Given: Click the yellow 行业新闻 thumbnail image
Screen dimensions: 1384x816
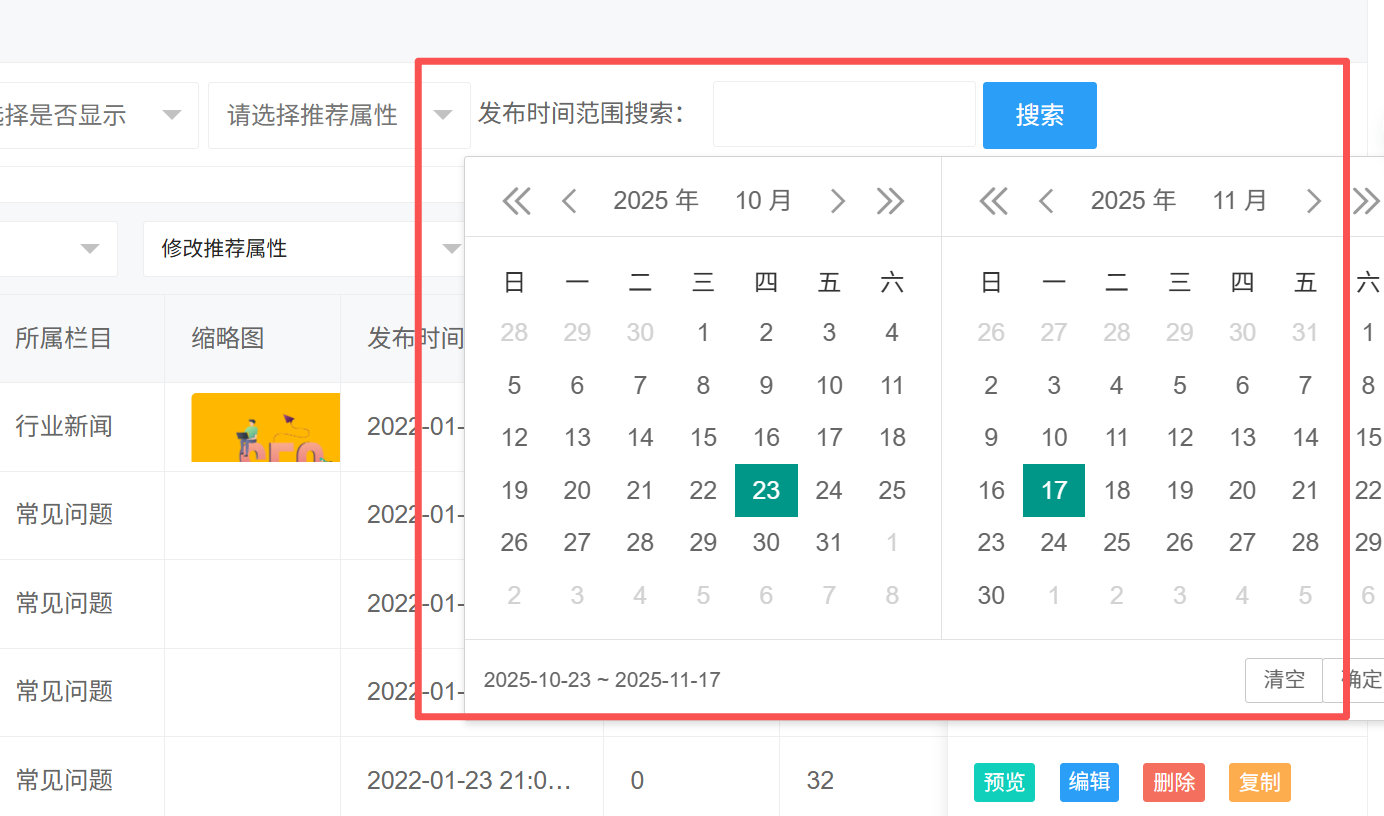Looking at the screenshot, I should 265,427.
